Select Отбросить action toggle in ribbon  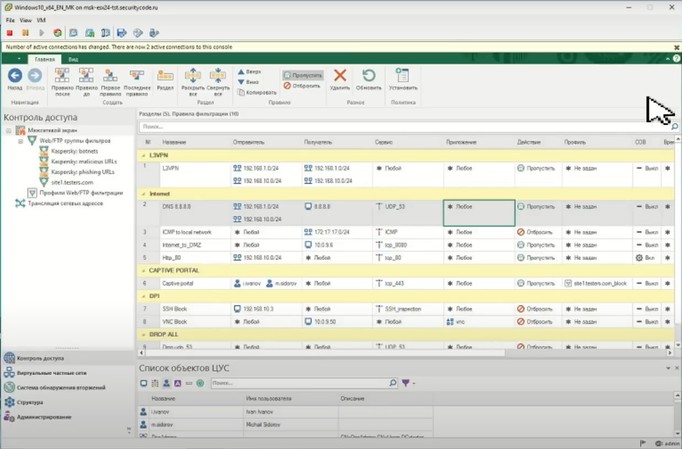tap(302, 86)
